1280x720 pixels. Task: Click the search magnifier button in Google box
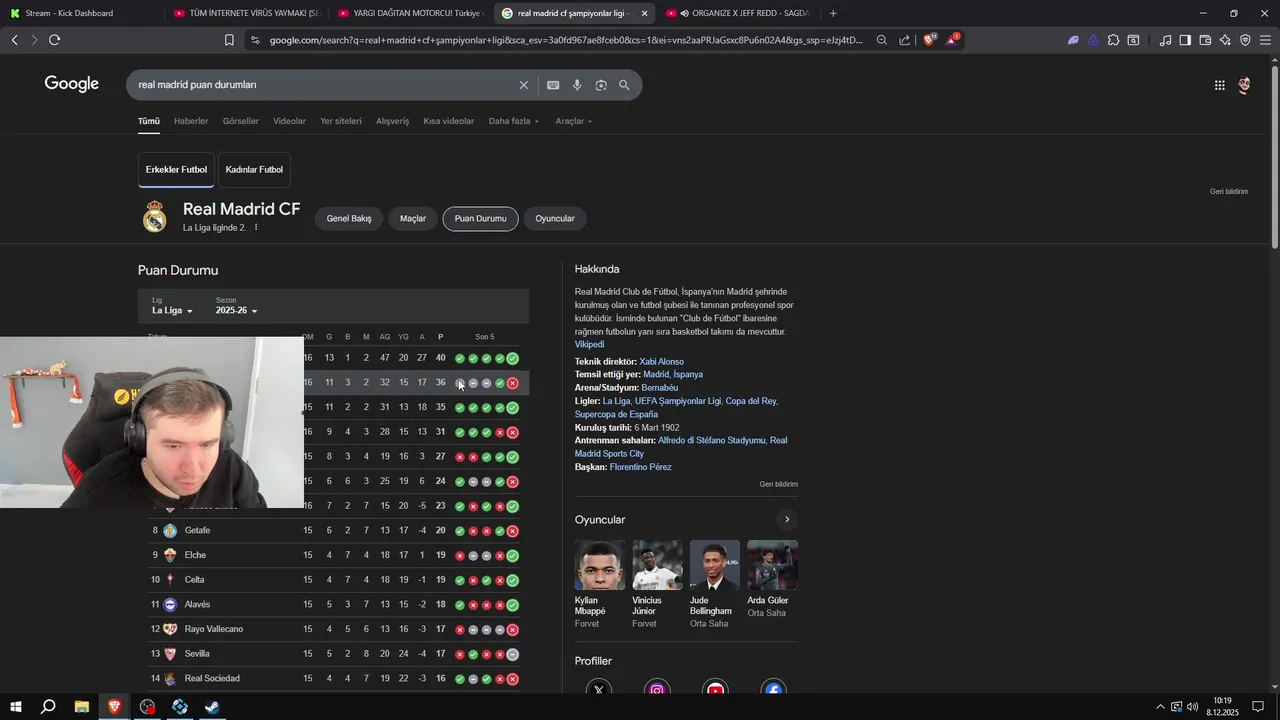click(624, 85)
